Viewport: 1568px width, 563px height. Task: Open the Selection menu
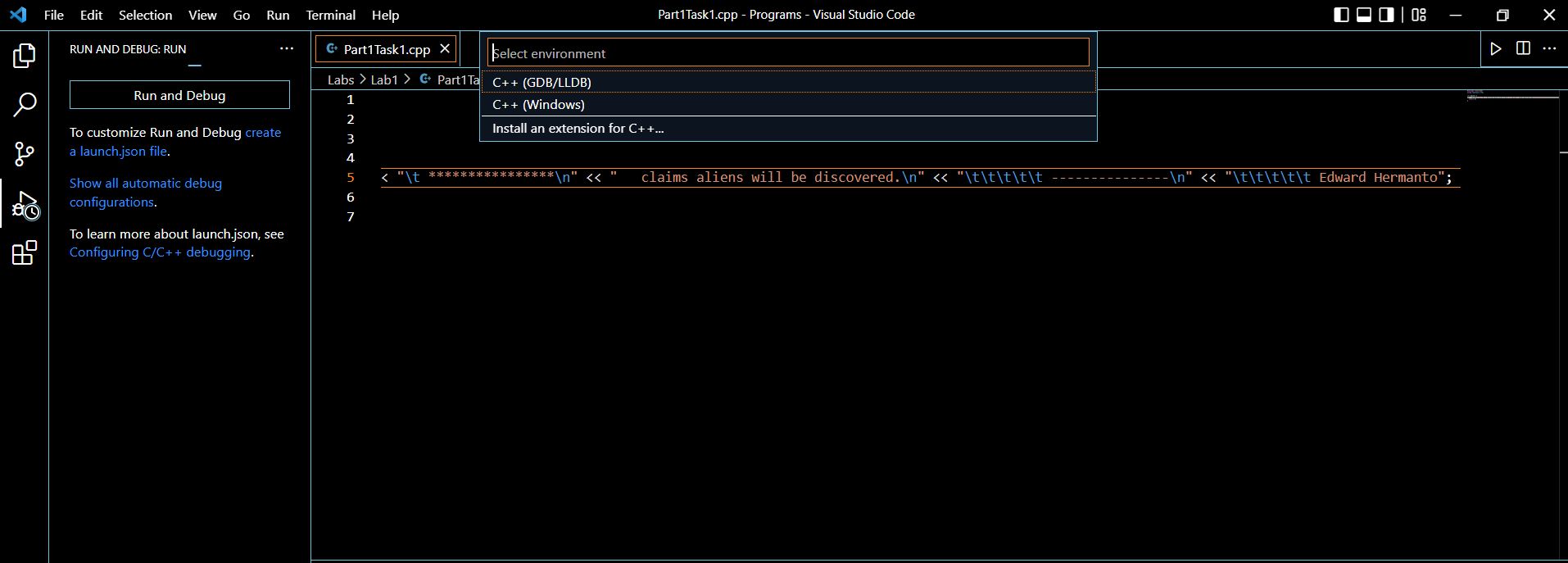[145, 15]
